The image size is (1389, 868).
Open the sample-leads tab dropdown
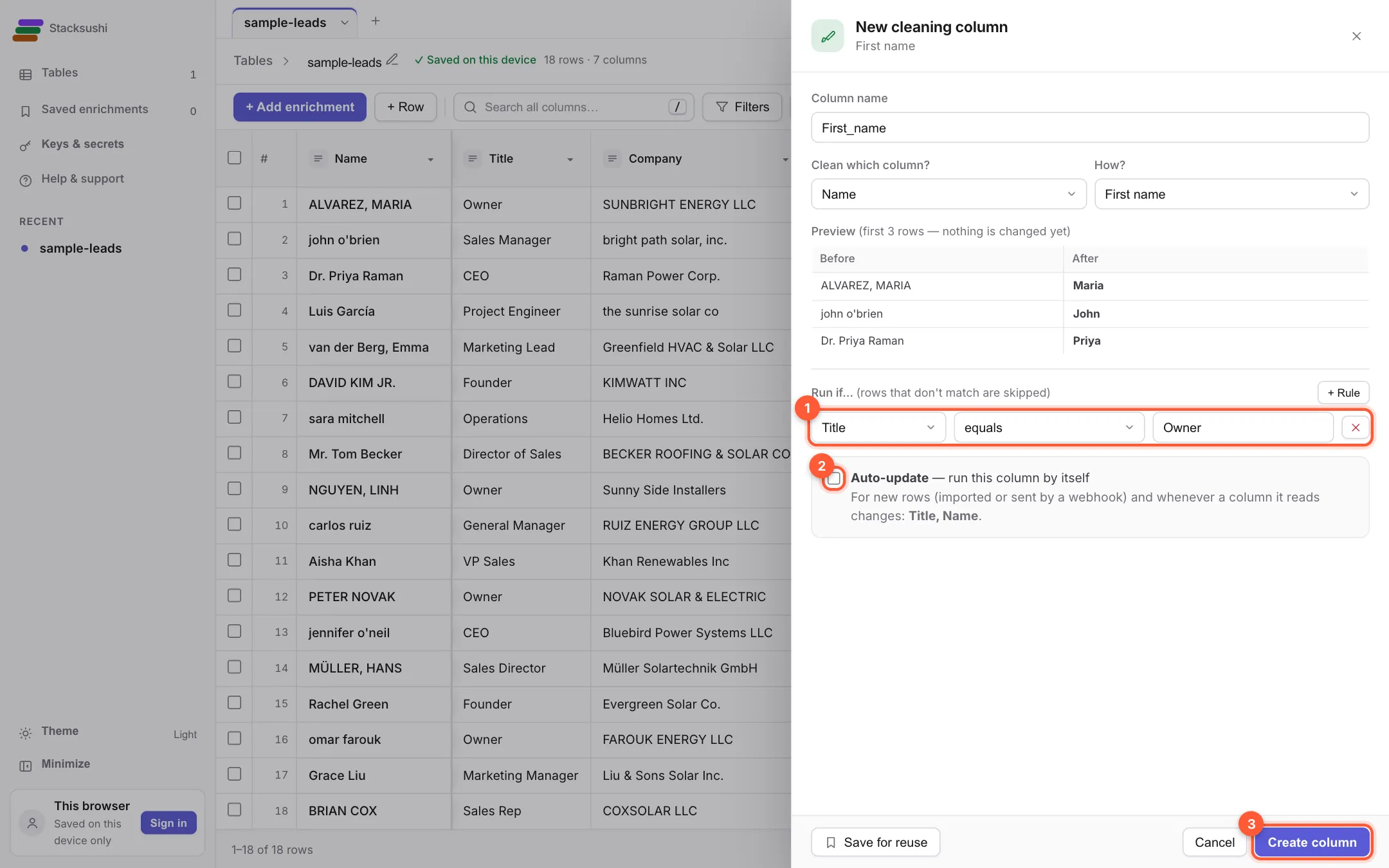[345, 23]
